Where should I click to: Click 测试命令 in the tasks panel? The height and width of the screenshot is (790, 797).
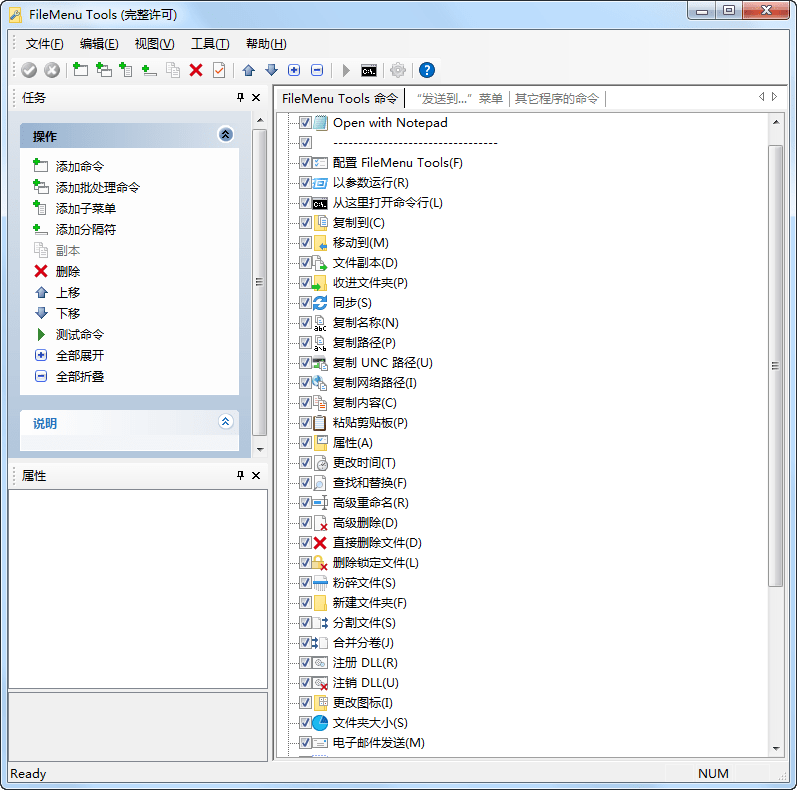coord(80,335)
